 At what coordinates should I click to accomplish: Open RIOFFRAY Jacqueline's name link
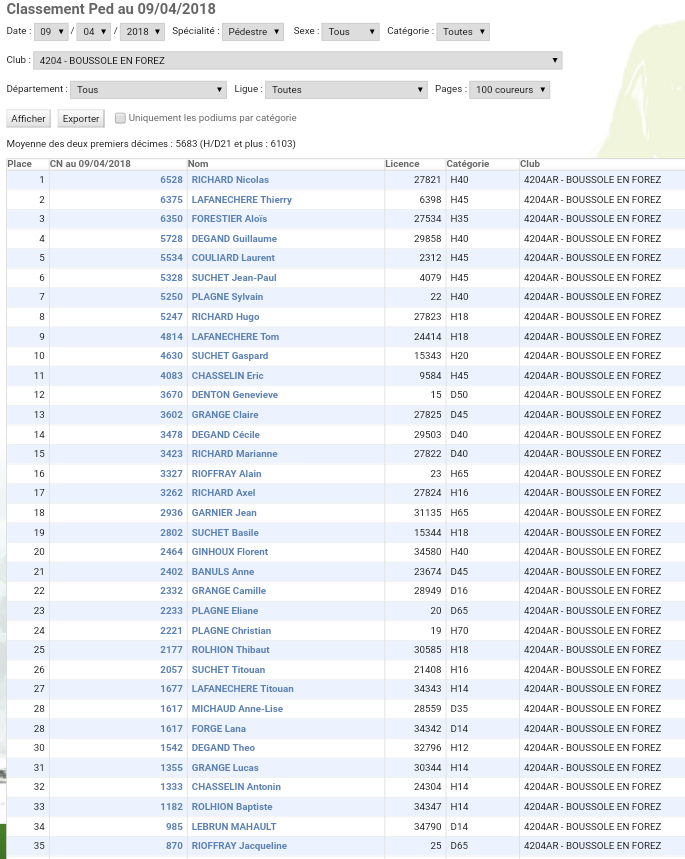(x=239, y=846)
